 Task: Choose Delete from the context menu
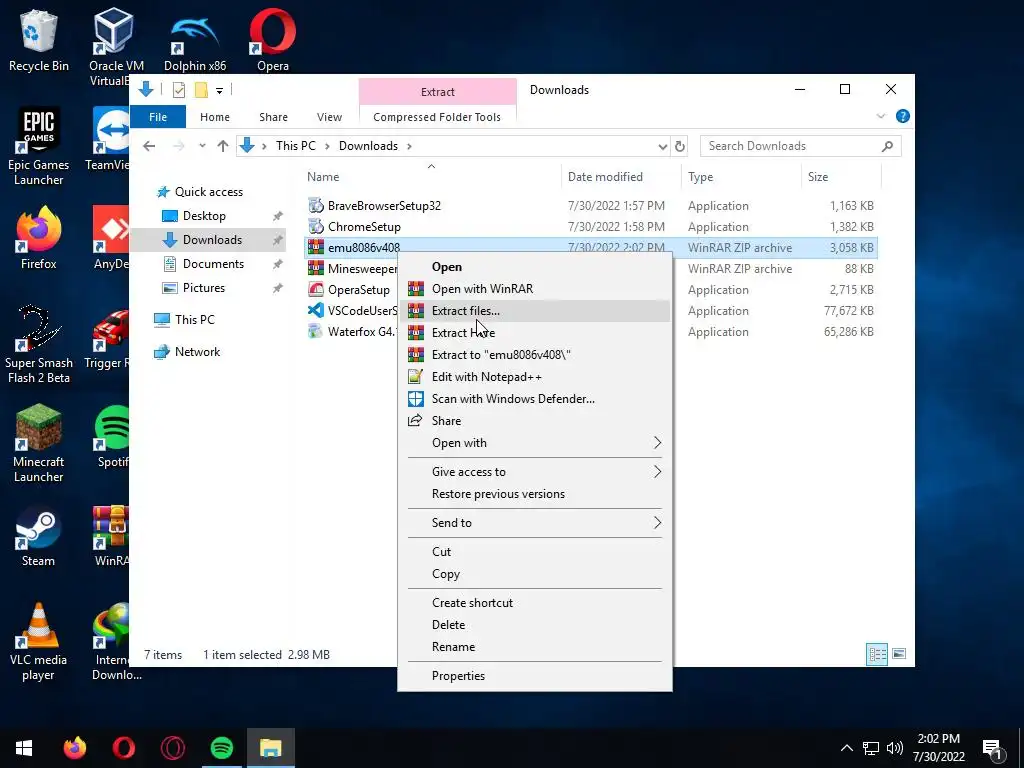coord(535,625)
